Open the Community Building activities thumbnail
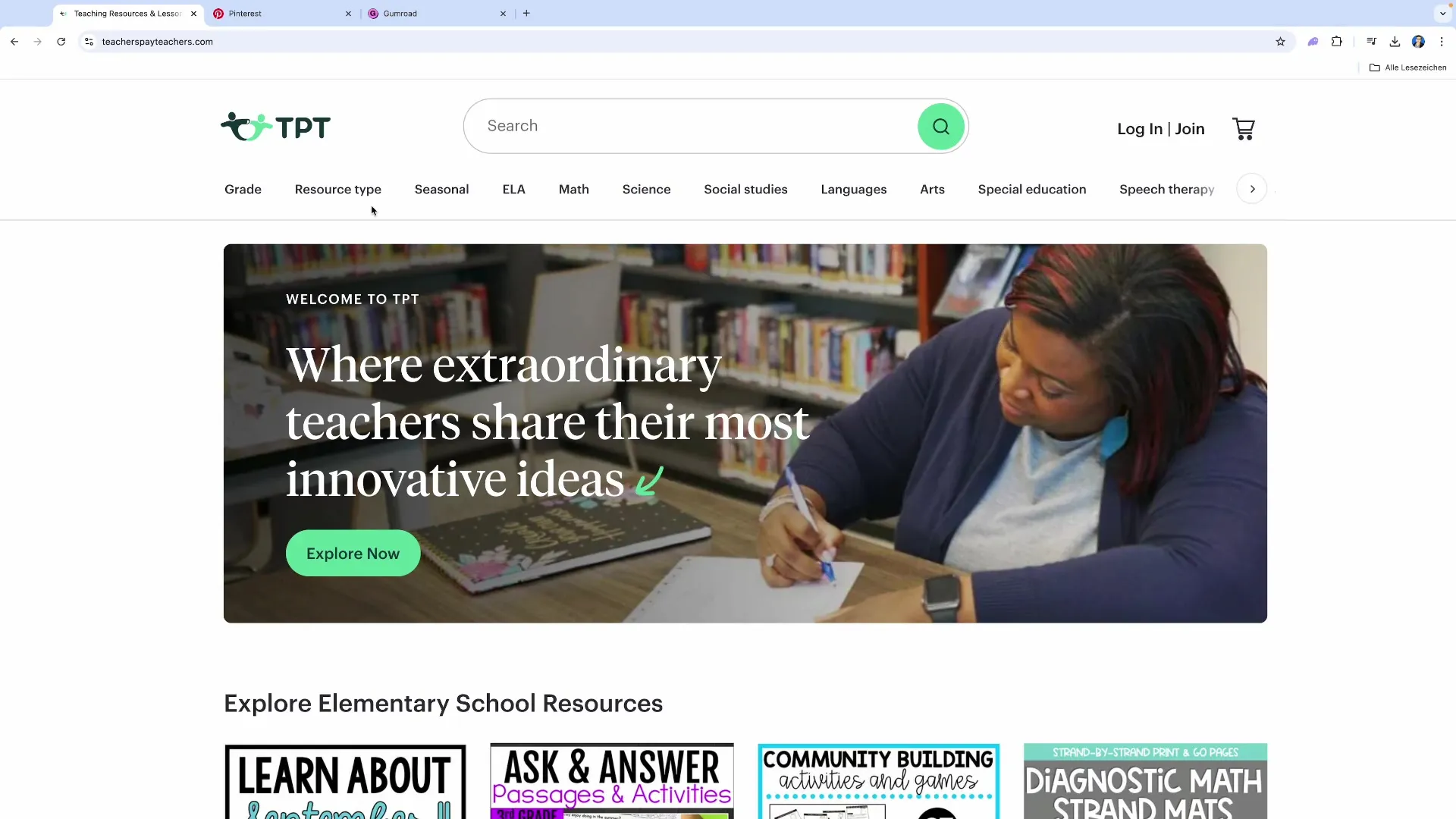Viewport: 1456px width, 819px height. [x=878, y=781]
